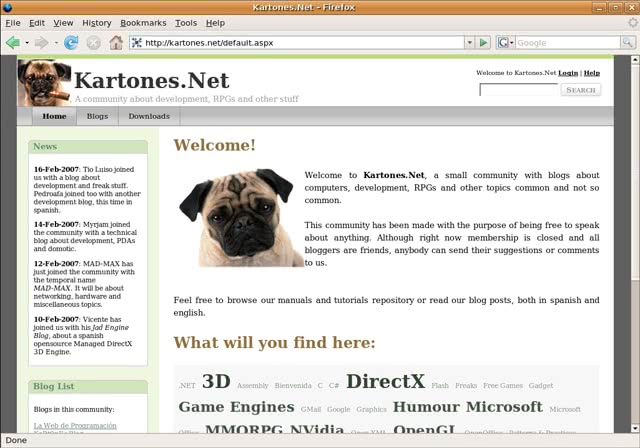Click the Welcome! heading
Screen dimensions: 640x448
coord(215,145)
